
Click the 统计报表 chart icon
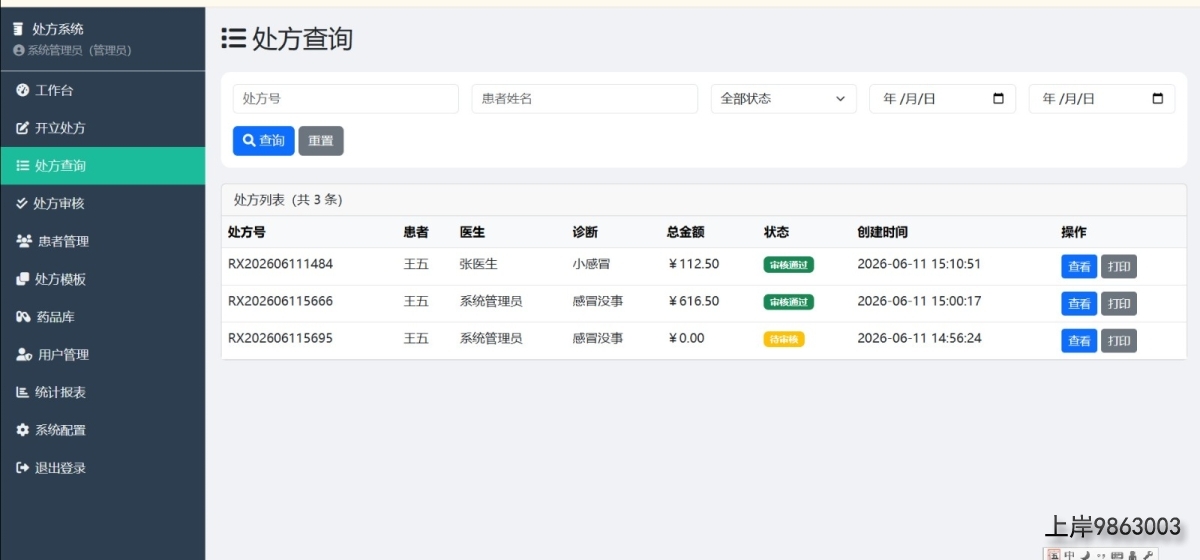[x=23, y=392]
